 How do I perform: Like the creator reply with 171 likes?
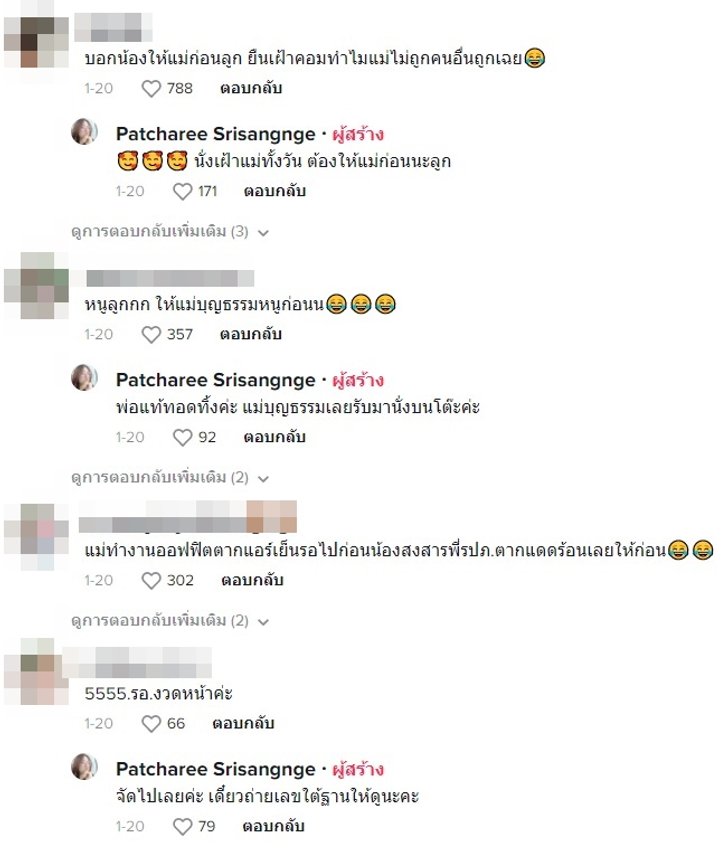(183, 191)
